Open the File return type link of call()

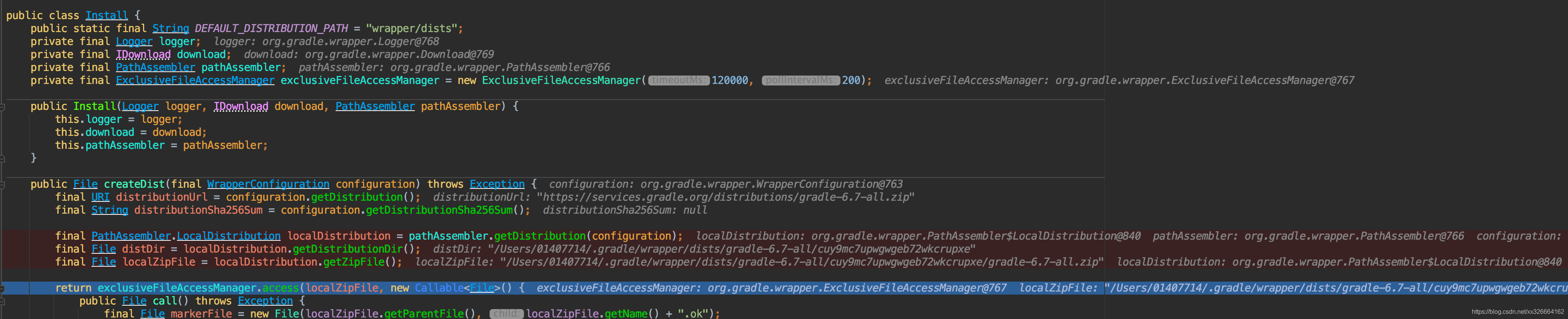click(134, 301)
